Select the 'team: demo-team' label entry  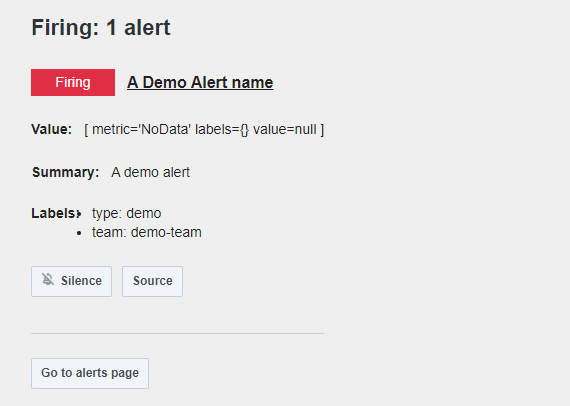[x=146, y=232]
